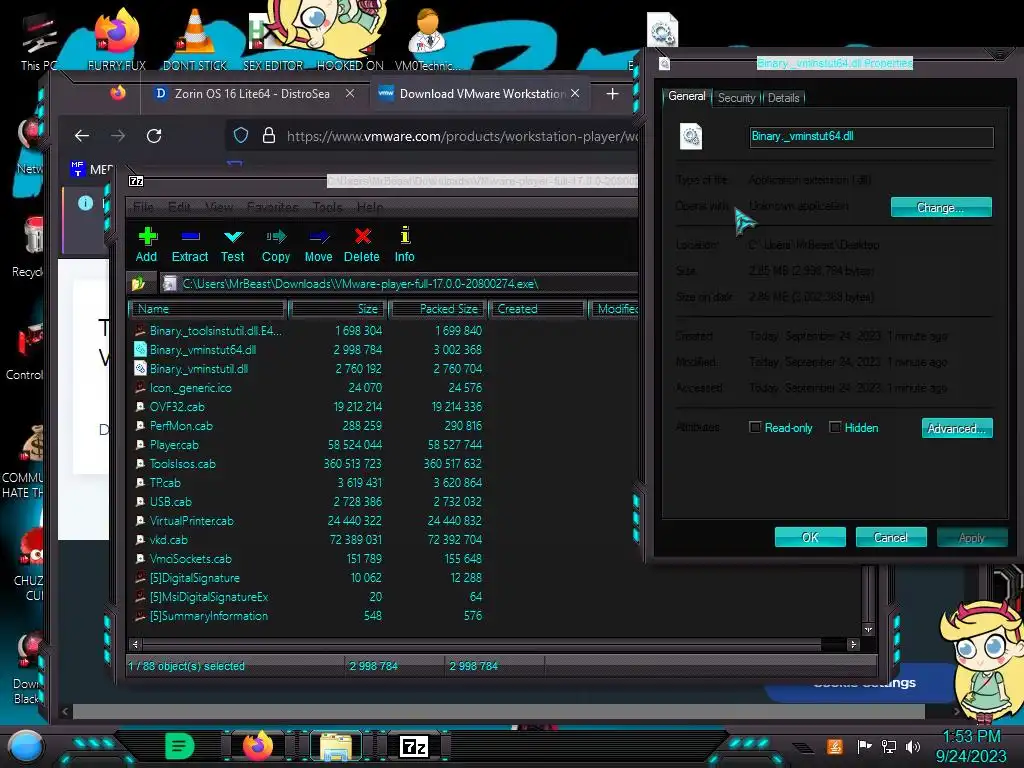Viewport: 1024px width, 768px height.
Task: Click the Copy toolbar icon in 7-Zip
Action: [276, 245]
